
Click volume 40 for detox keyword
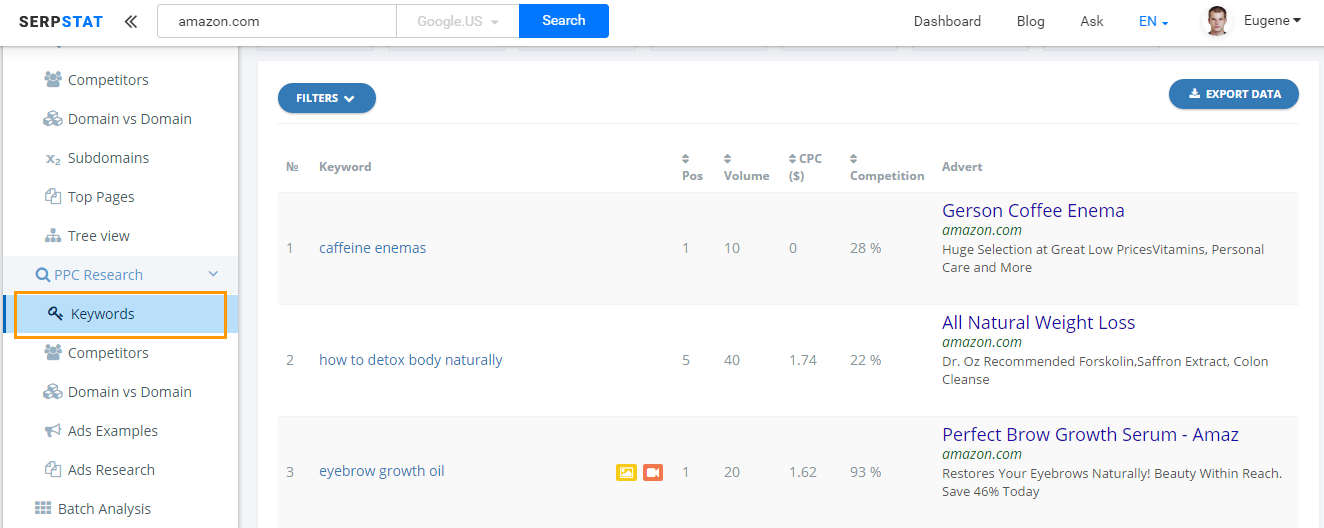coord(732,360)
